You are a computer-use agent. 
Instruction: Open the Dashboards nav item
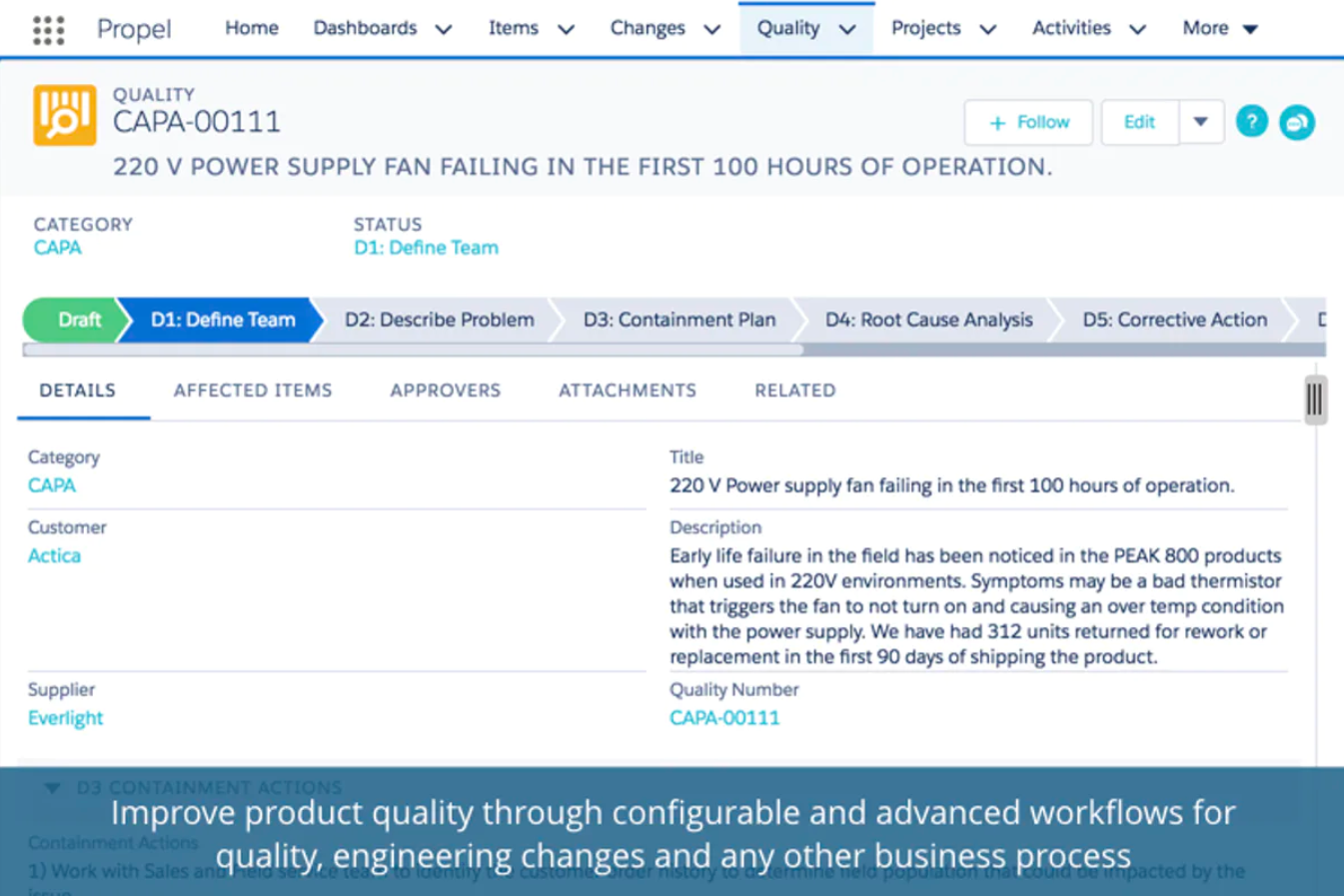365,28
